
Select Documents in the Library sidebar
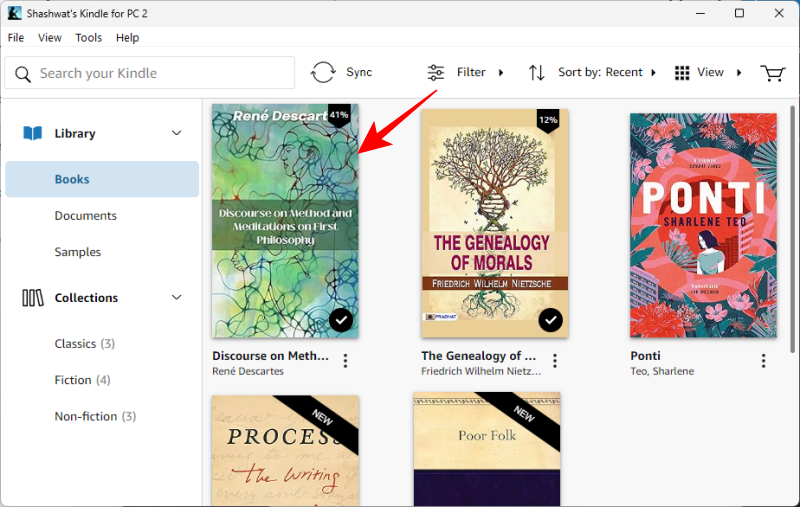(x=86, y=216)
